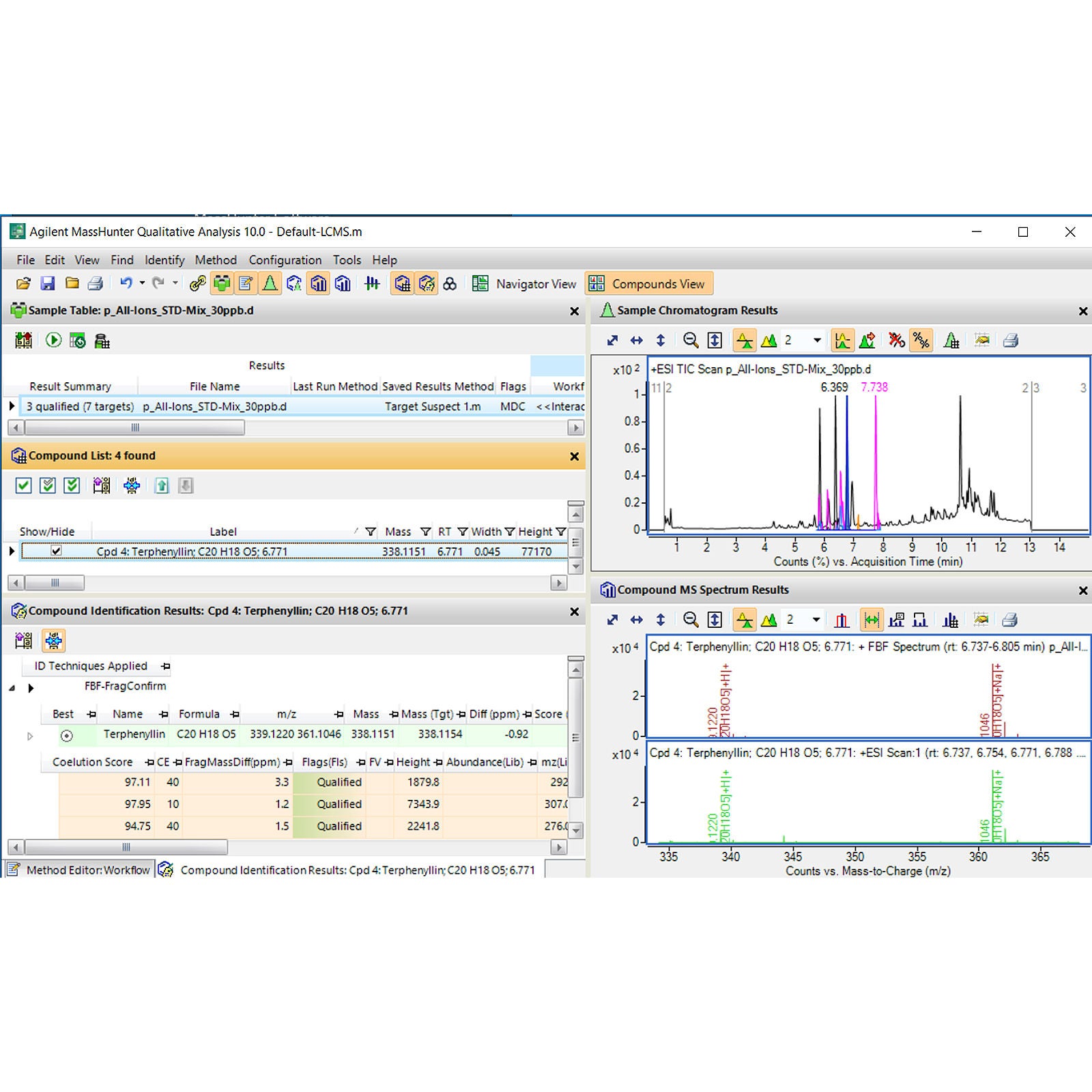Open the Configuration menu
Image resolution: width=1092 pixels, height=1092 pixels.
285,260
